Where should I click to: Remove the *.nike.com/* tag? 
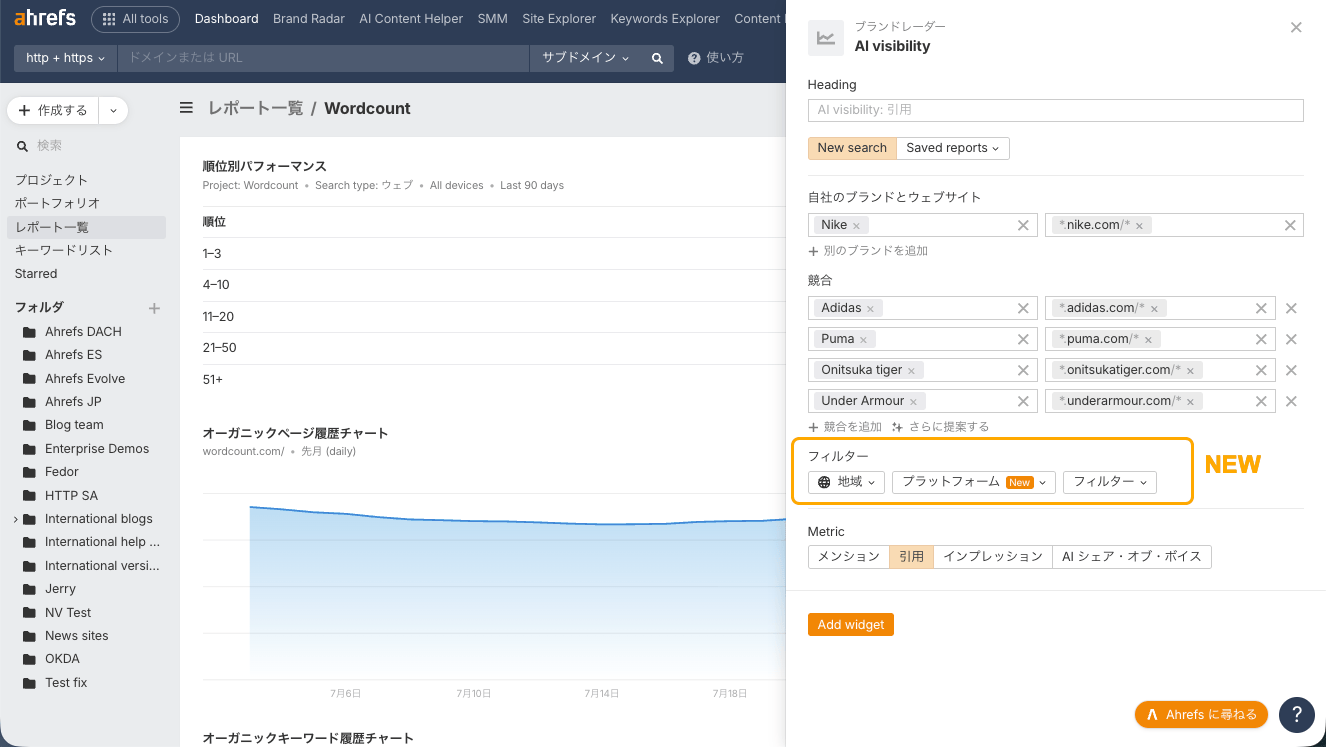pos(1139,226)
